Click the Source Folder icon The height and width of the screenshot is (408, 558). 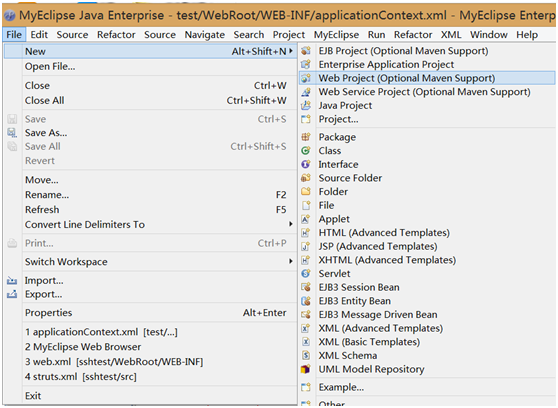pos(306,178)
